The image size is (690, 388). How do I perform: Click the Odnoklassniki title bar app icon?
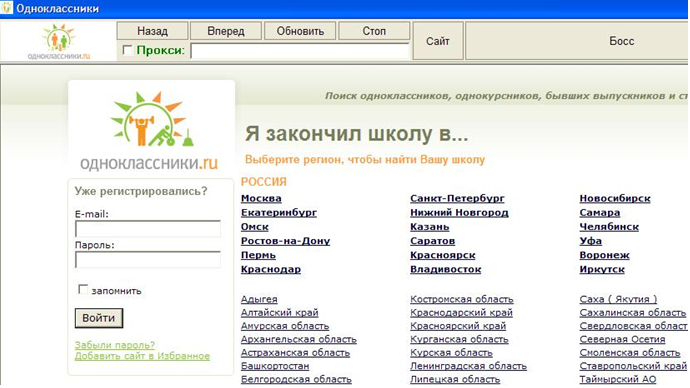click(7, 7)
